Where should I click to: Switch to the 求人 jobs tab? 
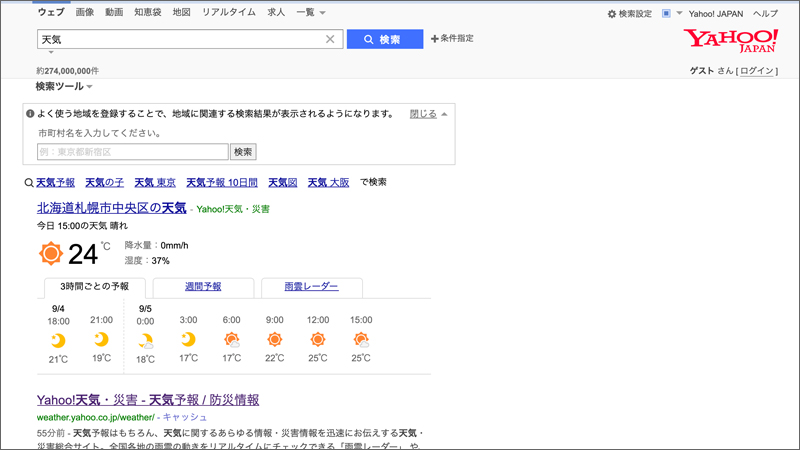tap(276, 12)
